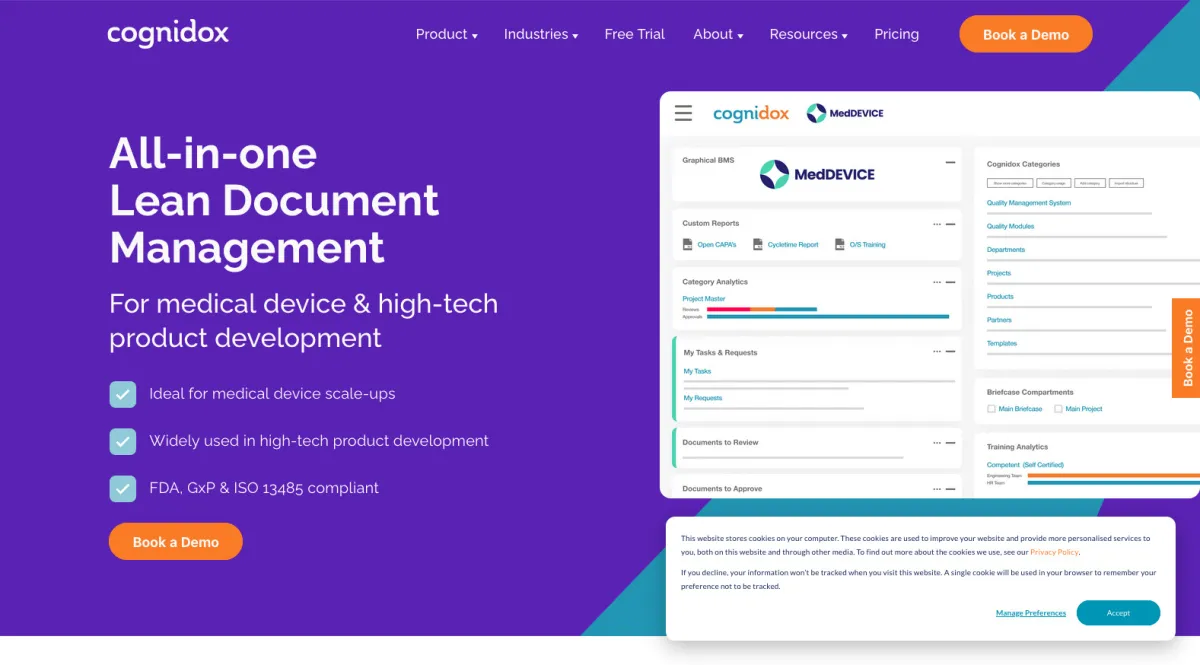Click the orange Book a Demo header button
1200x665 pixels.
(x=1026, y=34)
